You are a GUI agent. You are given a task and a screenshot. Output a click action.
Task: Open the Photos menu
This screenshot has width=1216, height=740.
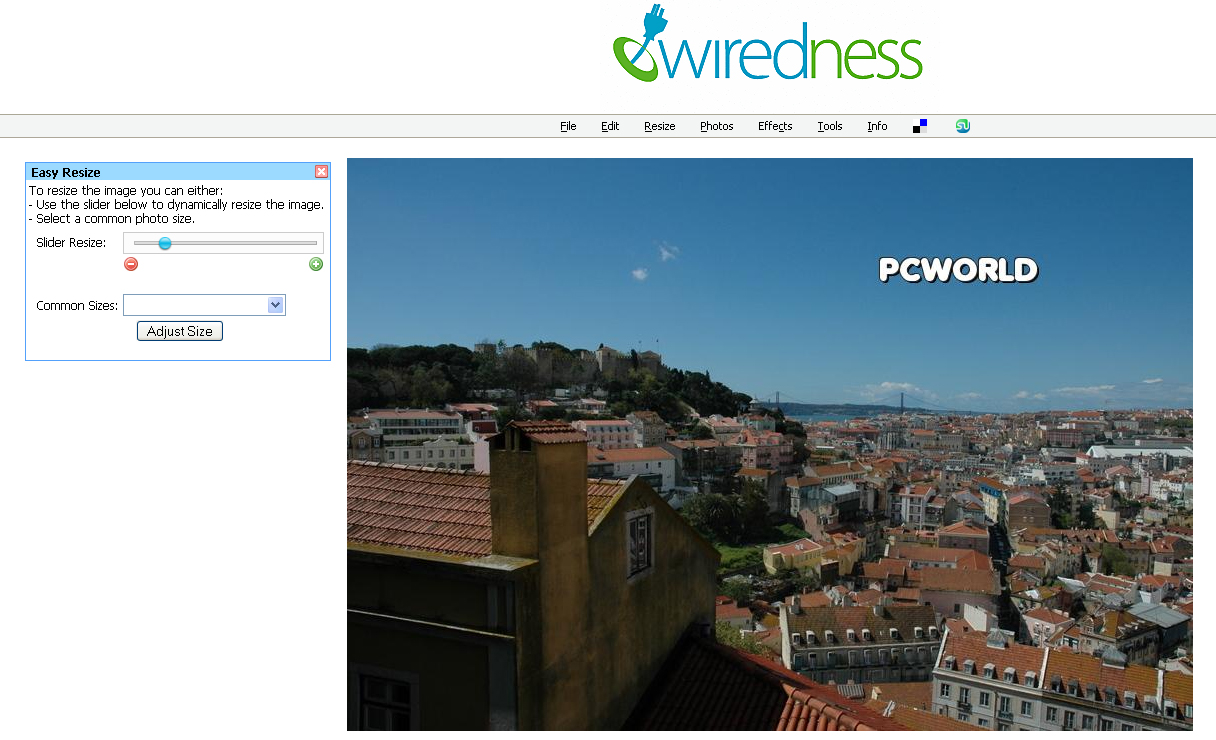(x=717, y=126)
